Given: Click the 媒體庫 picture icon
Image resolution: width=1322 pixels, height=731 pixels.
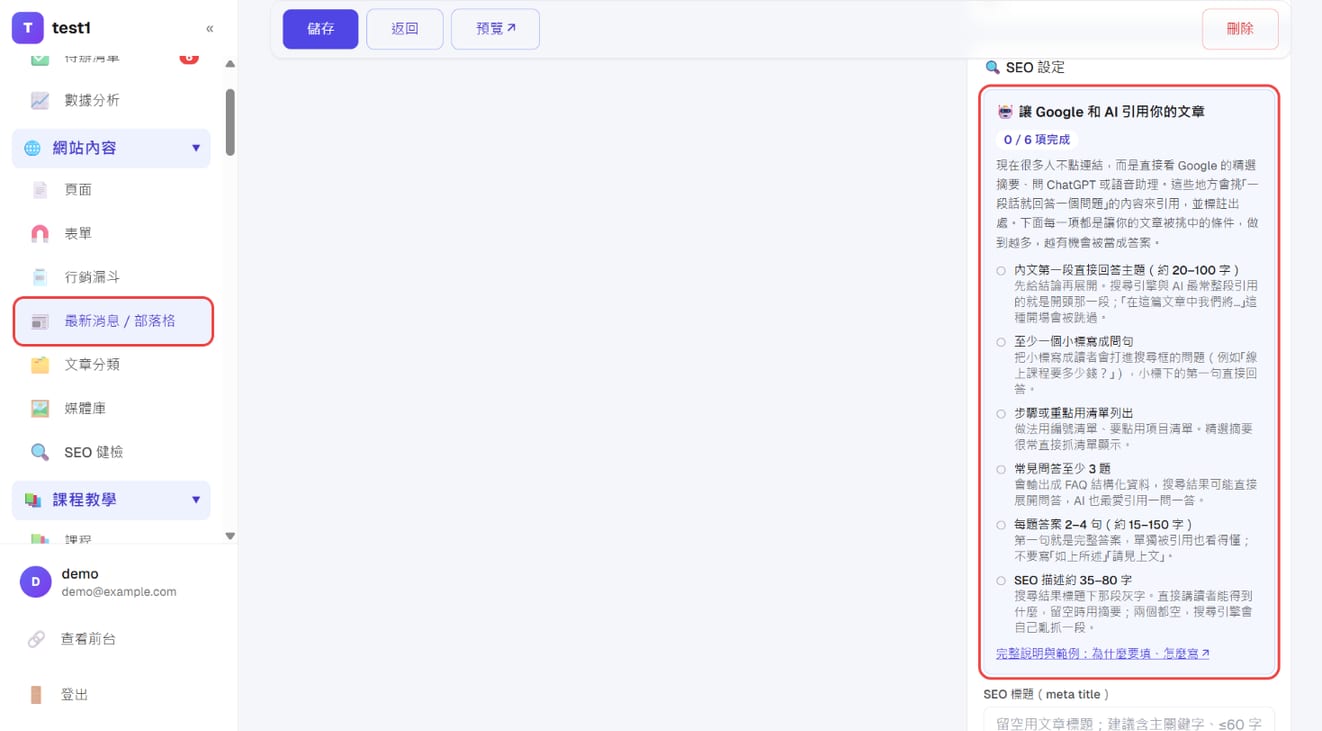Looking at the screenshot, I should [40, 409].
